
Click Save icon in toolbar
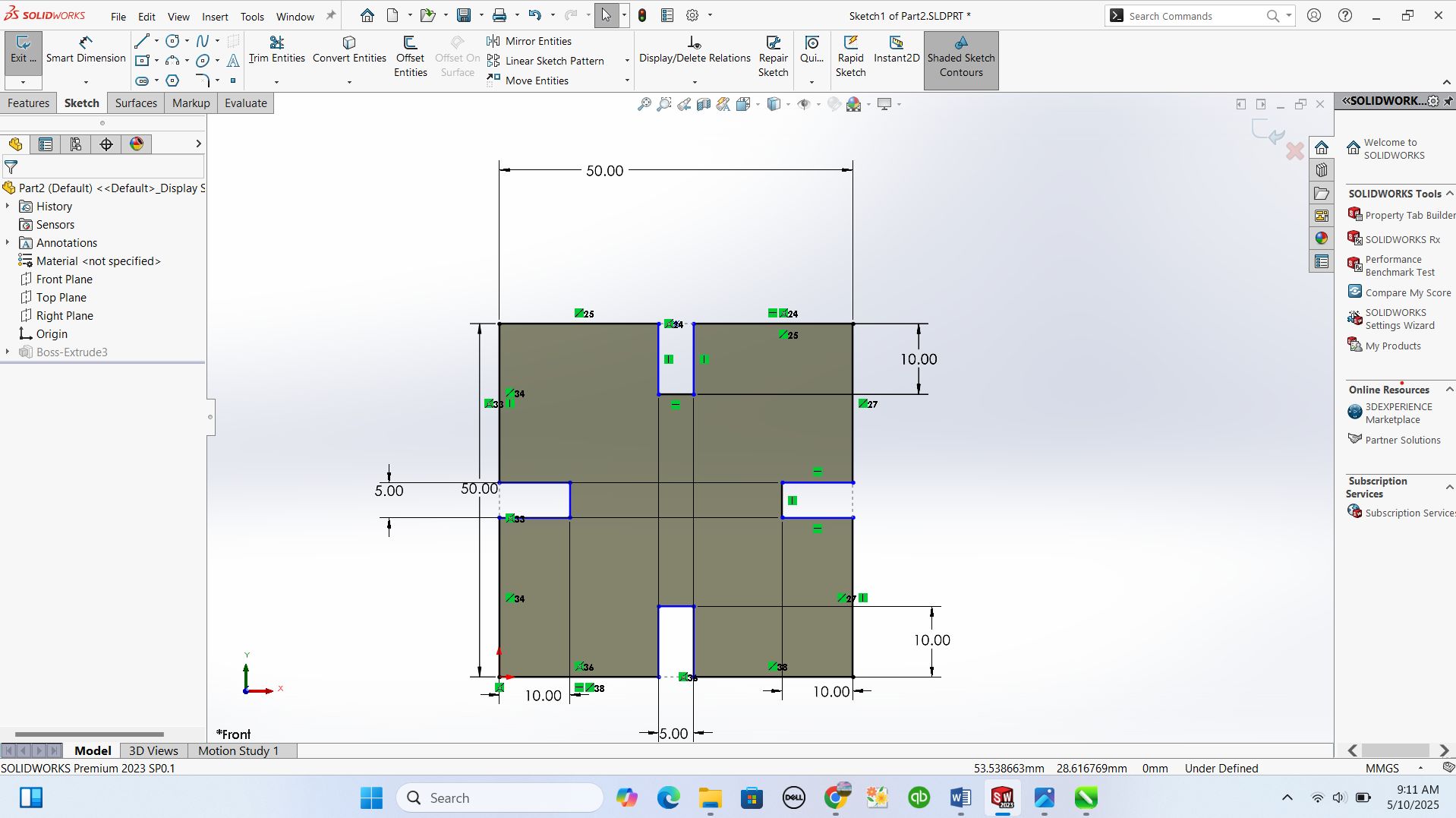[464, 15]
